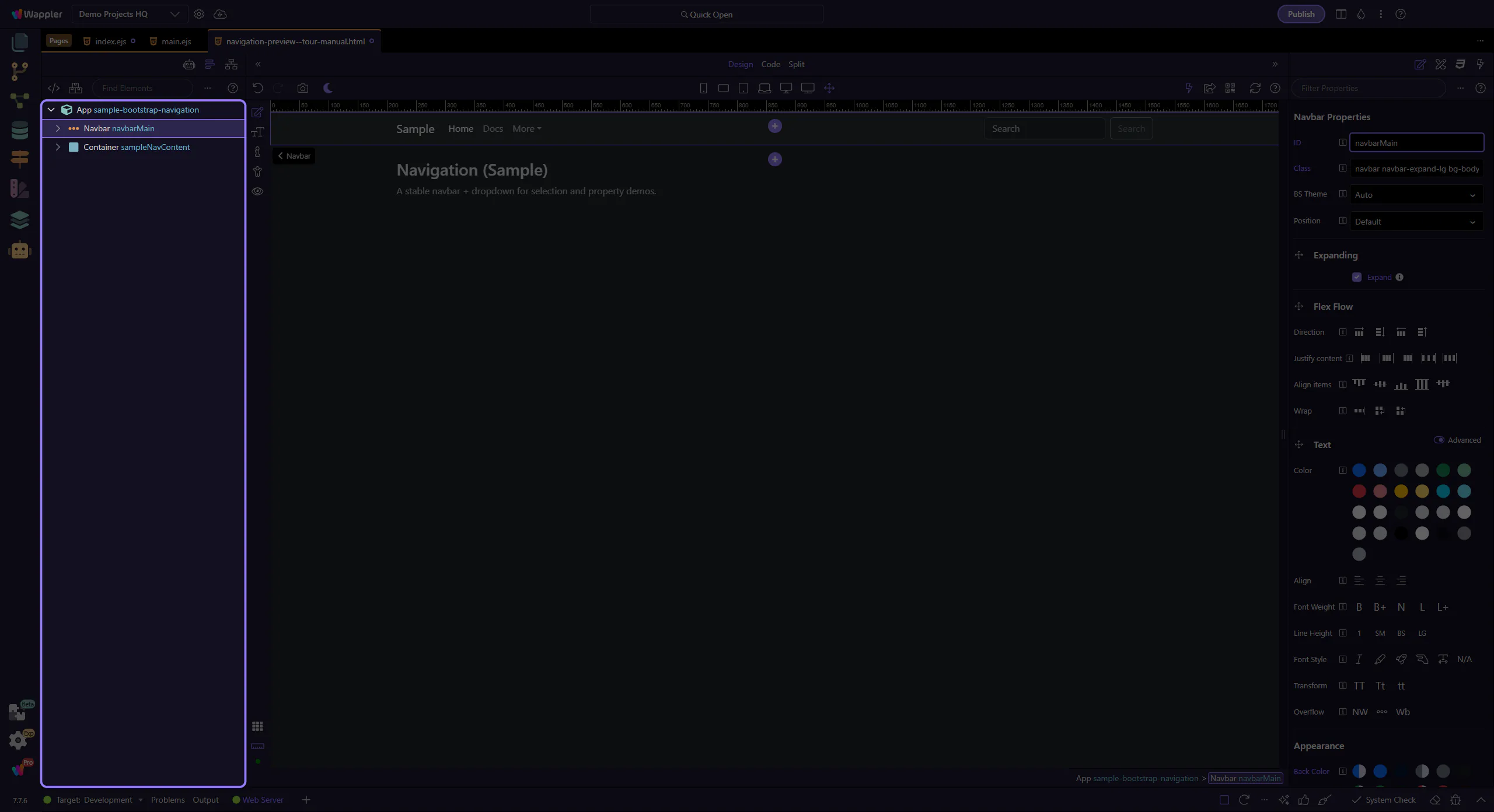Click the refresh design view icon
Viewport: 1494px width, 812px height.
point(1255,88)
